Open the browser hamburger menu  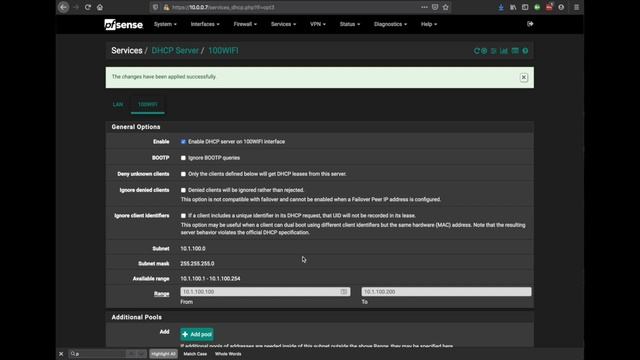pyautogui.click(x=576, y=7)
